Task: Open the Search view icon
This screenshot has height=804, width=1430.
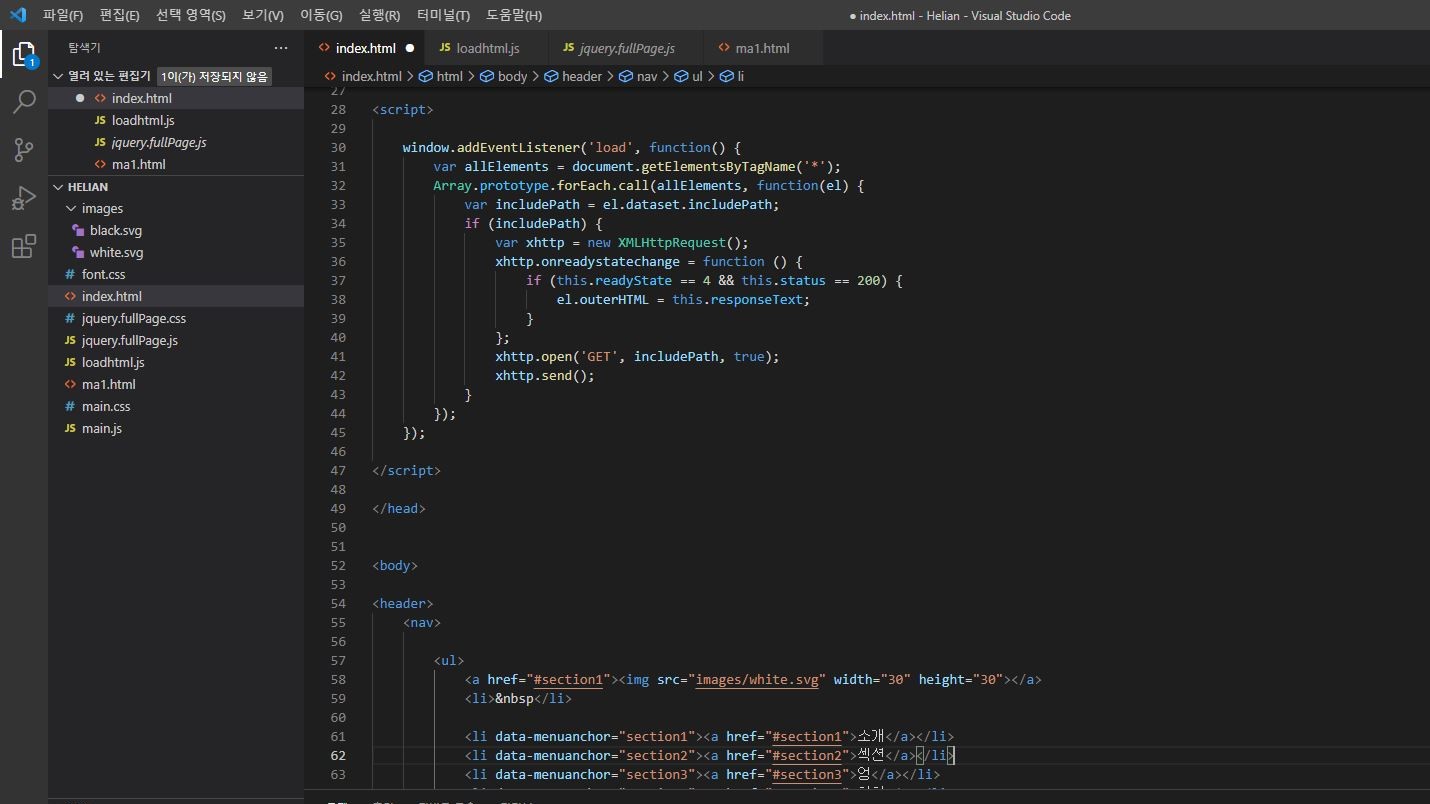Action: pos(23,101)
